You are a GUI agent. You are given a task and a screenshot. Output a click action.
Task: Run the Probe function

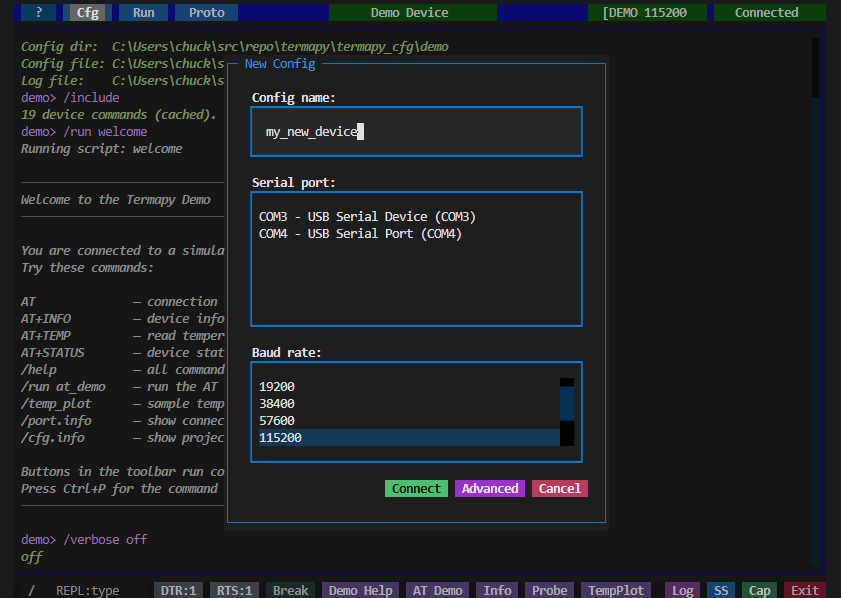pyautogui.click(x=549, y=590)
